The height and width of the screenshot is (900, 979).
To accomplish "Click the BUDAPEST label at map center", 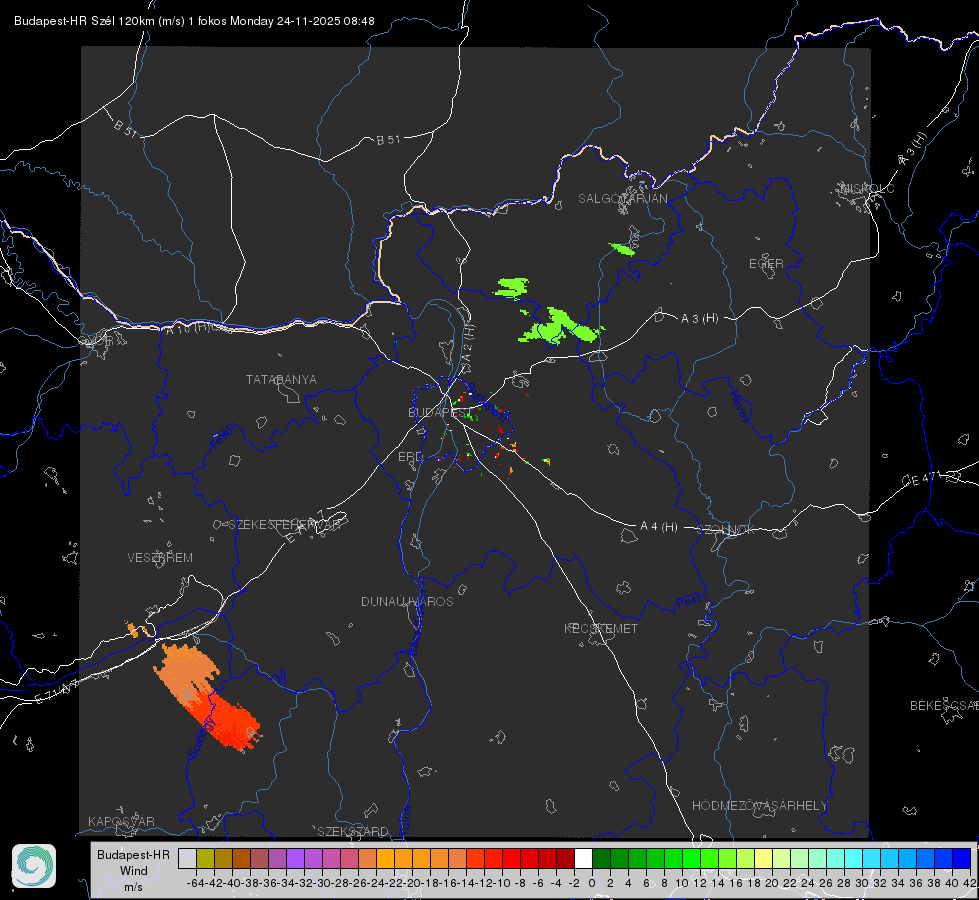I will [x=438, y=413].
